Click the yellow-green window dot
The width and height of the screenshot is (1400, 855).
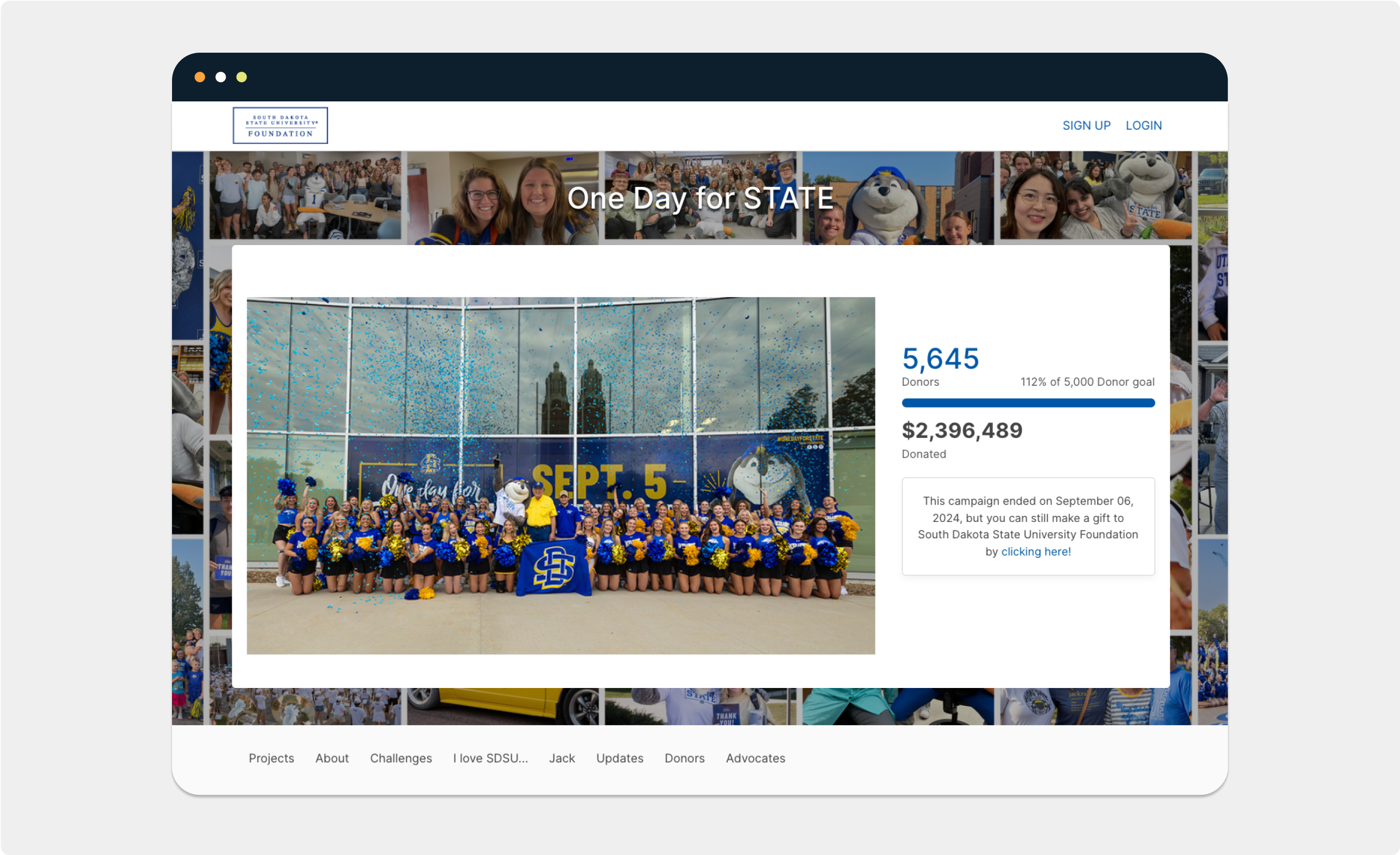[x=242, y=77]
